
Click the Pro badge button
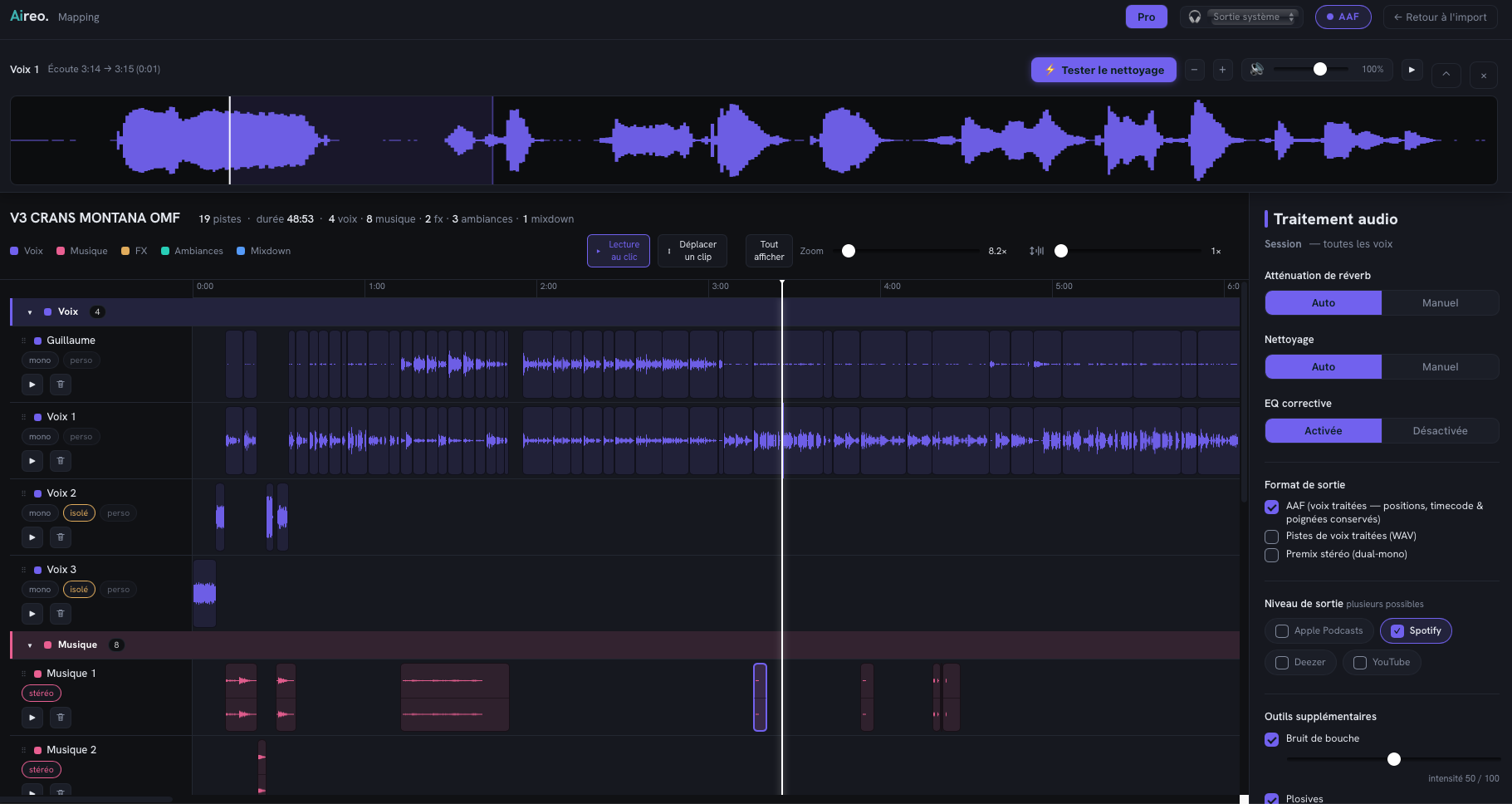coord(1146,17)
